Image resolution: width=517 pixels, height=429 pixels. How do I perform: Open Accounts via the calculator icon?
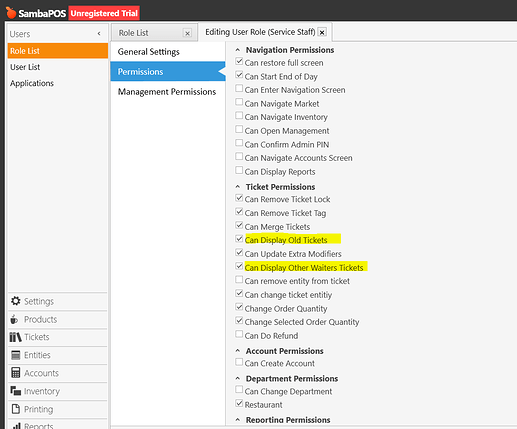point(16,373)
